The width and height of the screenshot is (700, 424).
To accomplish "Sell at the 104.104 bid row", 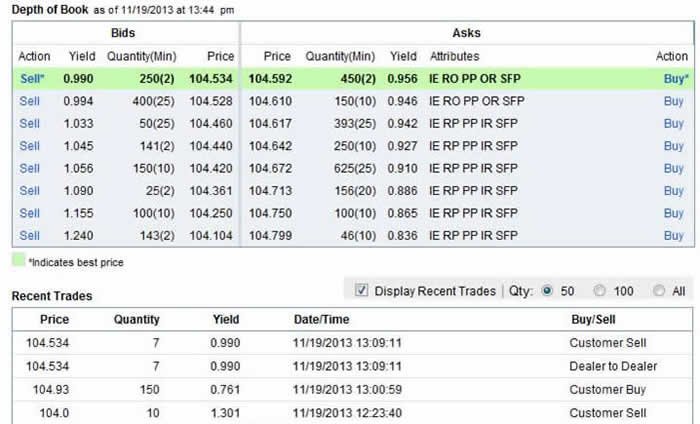I will pyautogui.click(x=29, y=236).
